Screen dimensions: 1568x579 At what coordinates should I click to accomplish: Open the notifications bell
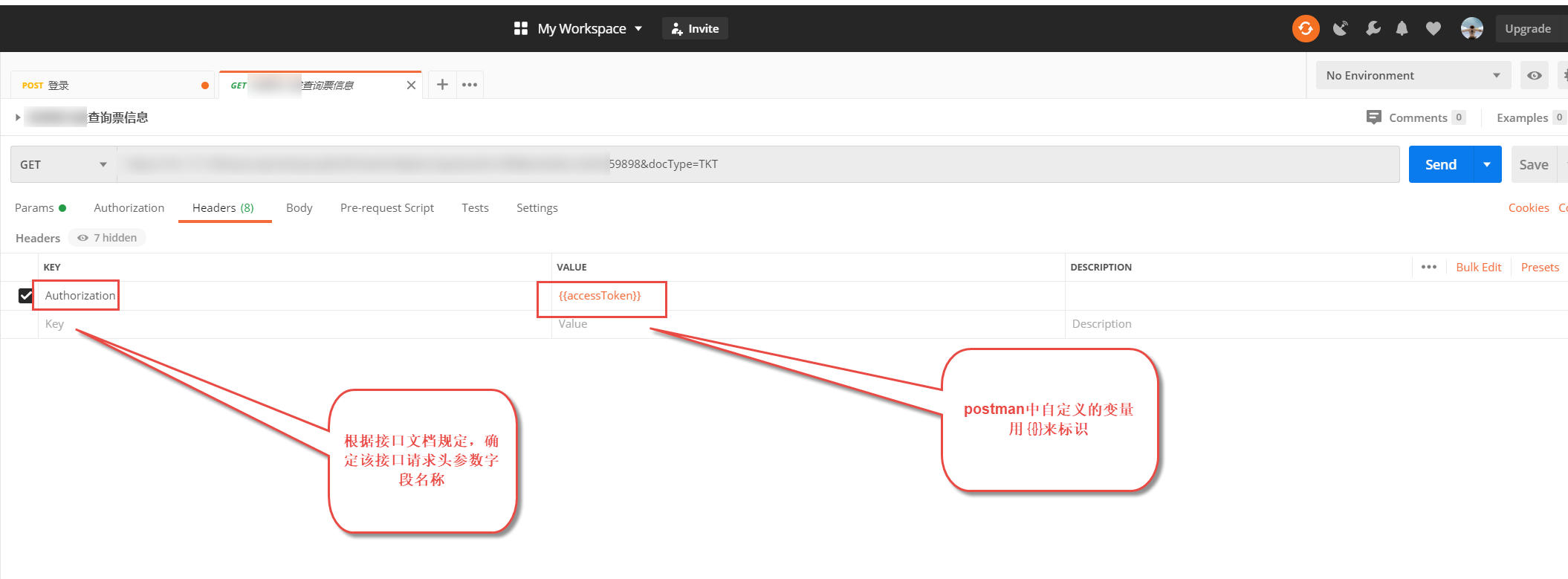click(1402, 29)
